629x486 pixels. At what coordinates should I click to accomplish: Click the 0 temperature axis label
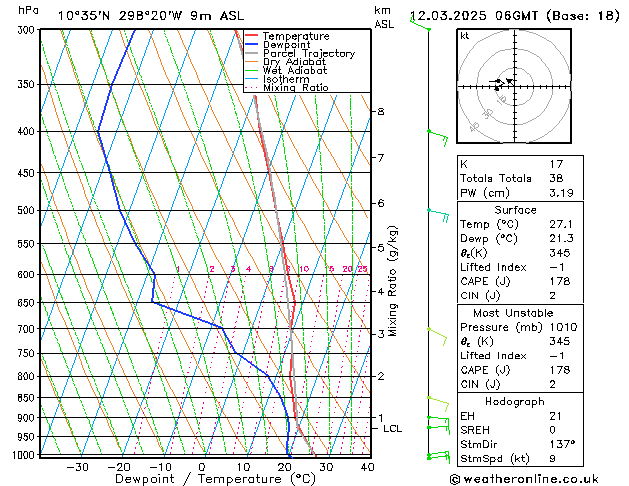coord(202,467)
